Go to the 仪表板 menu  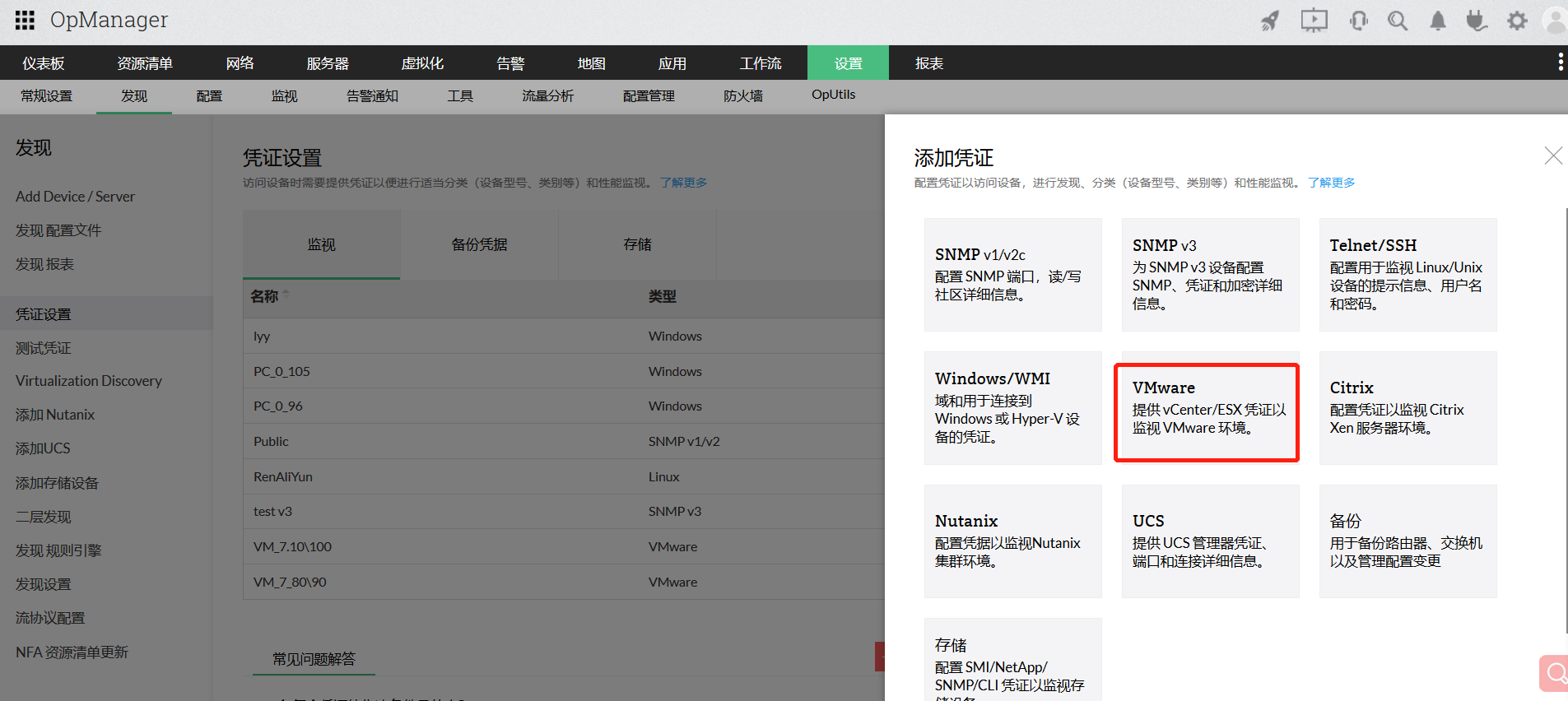click(x=44, y=63)
